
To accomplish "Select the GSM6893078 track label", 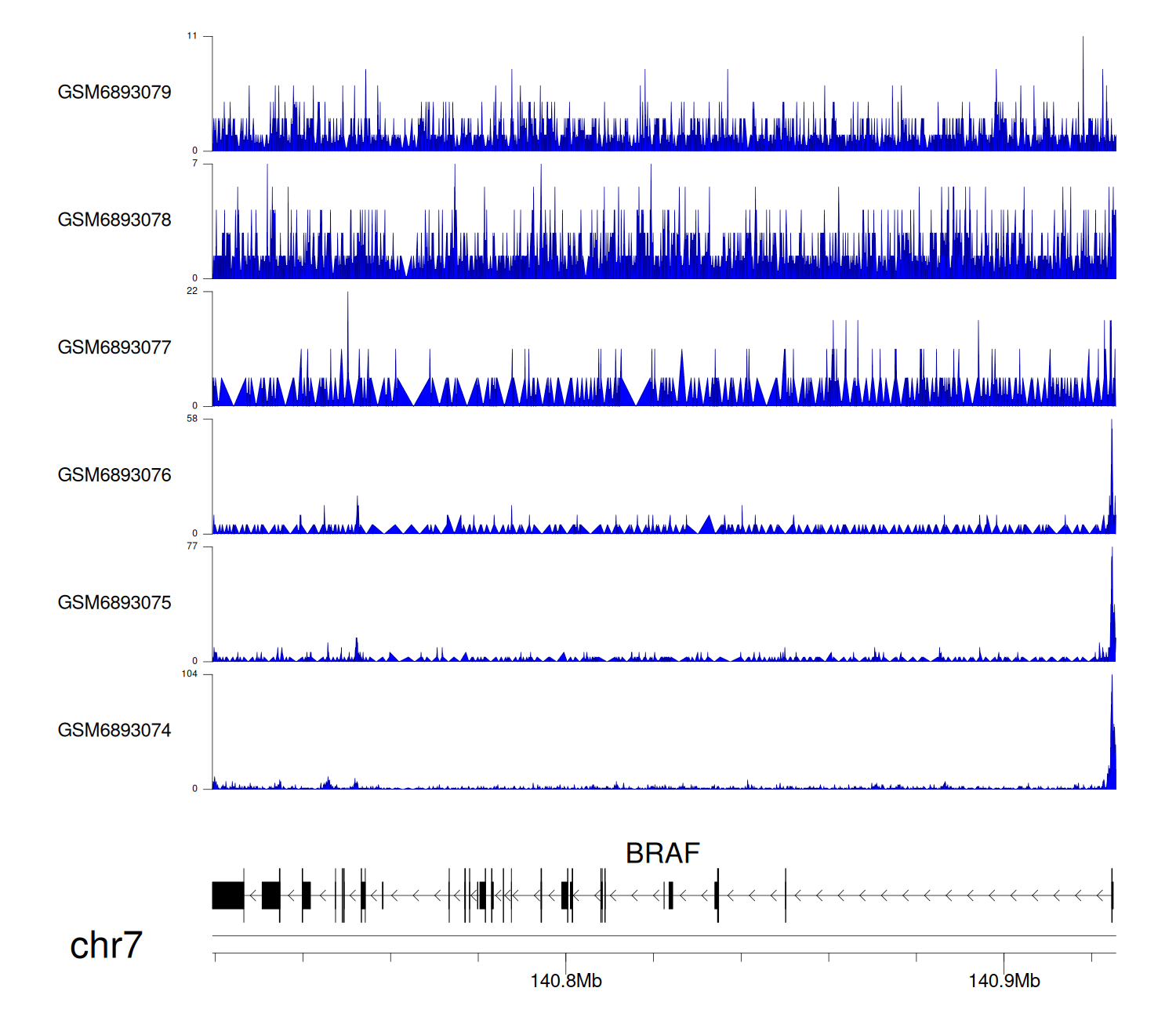I will coord(114,220).
